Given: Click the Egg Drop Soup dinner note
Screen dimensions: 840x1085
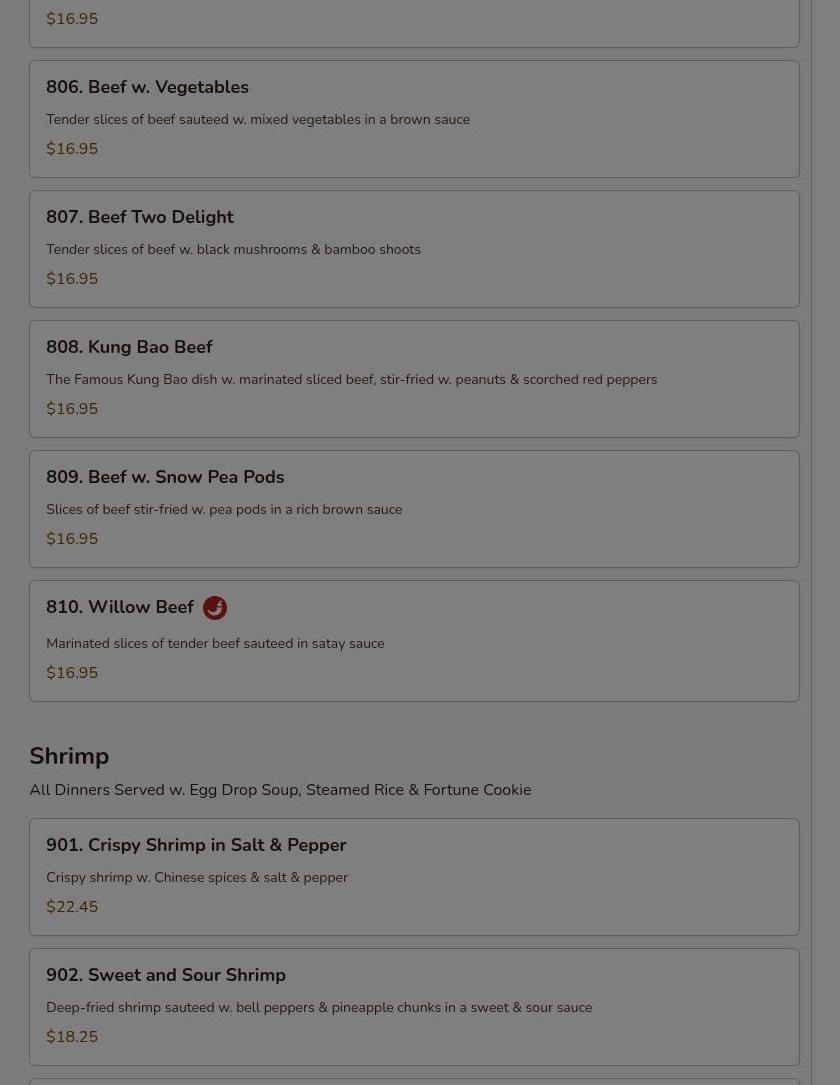Looking at the screenshot, I should 280,790.
